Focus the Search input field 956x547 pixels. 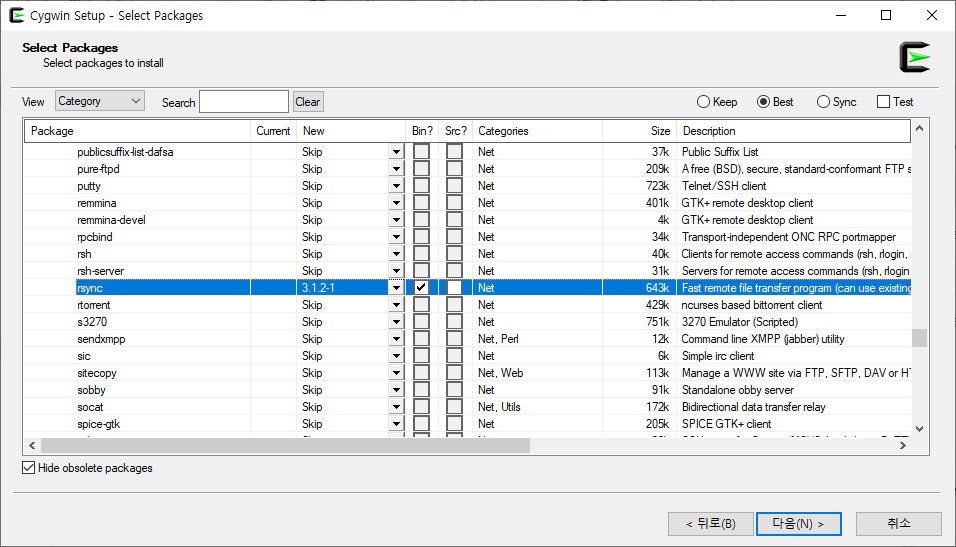(x=244, y=102)
